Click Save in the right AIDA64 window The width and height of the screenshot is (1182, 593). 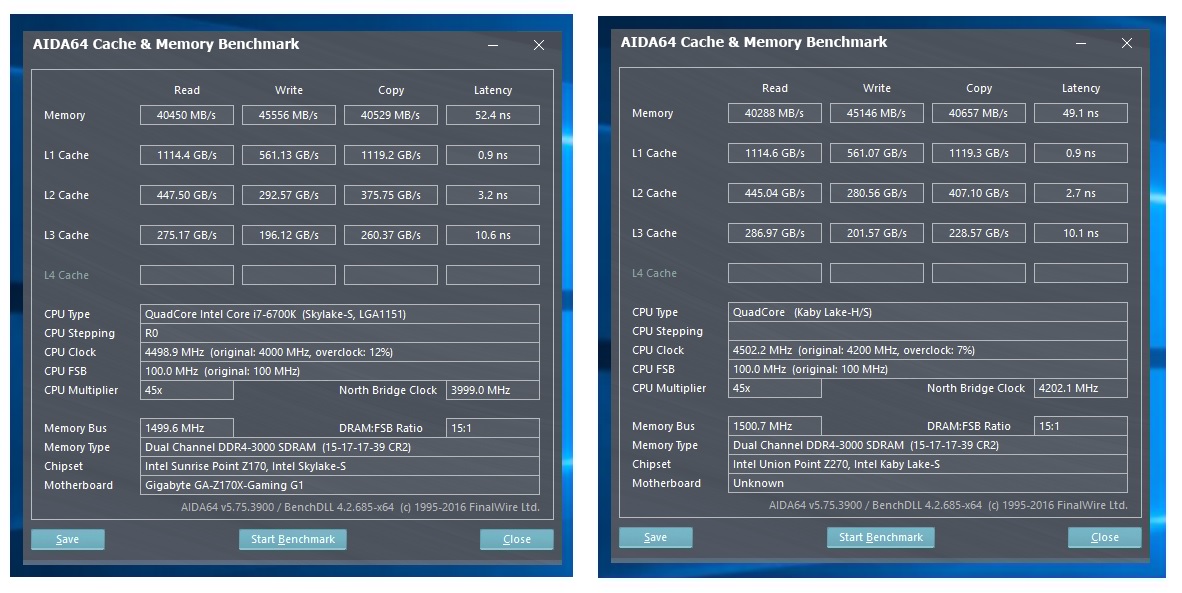655,537
